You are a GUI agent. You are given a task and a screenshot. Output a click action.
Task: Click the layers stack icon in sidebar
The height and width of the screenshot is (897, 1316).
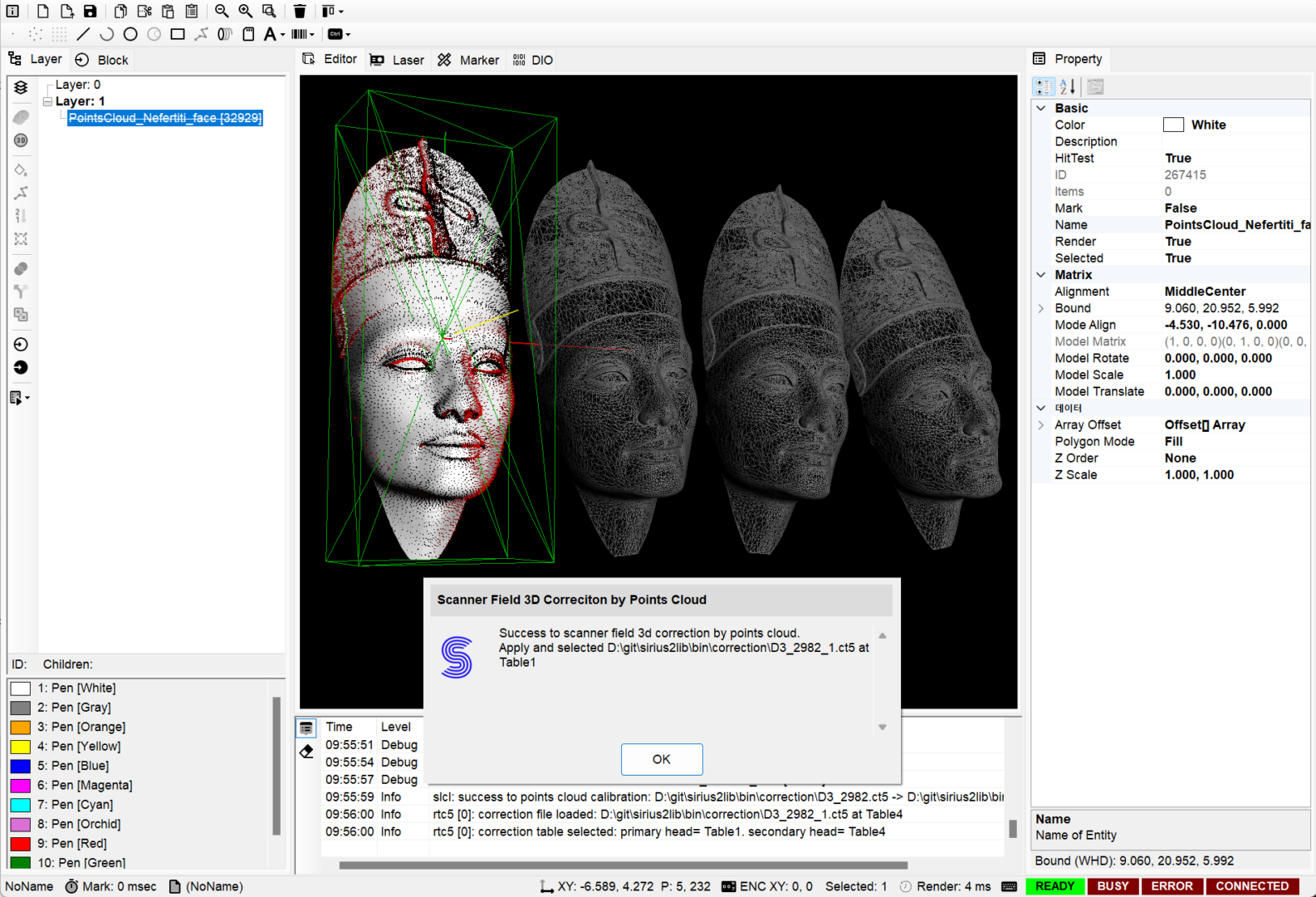[x=21, y=87]
